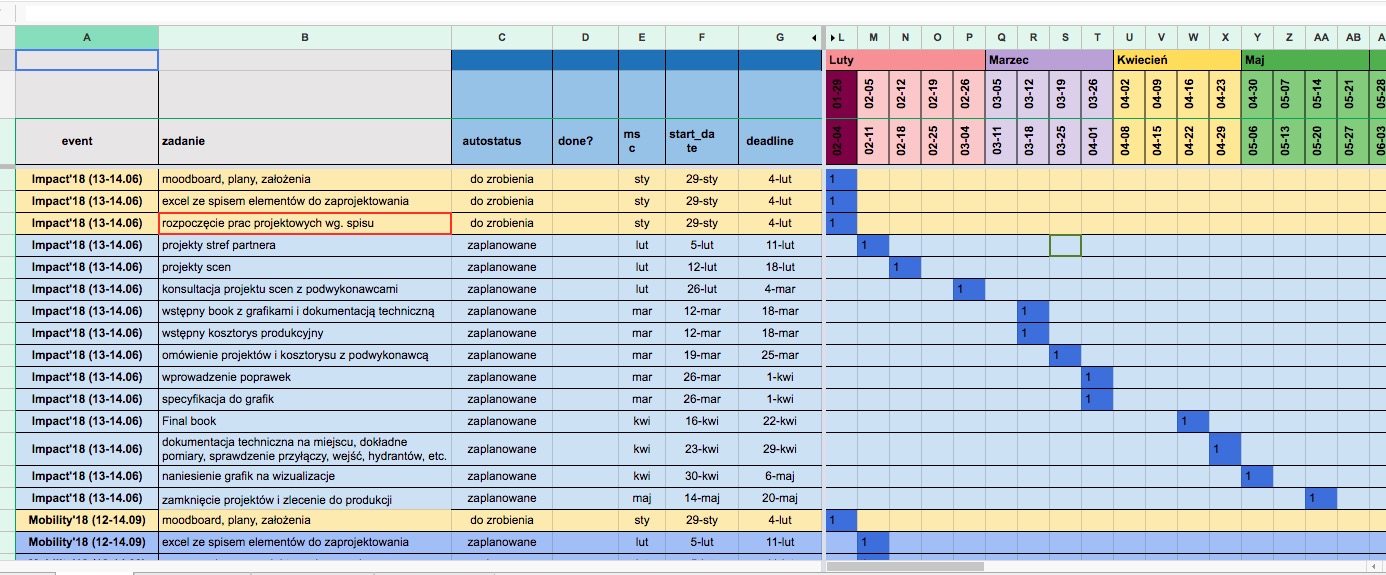Click 'konsultacja projektu scen z podwykonawcami' cell
This screenshot has width=1386, height=575.
[305, 289]
